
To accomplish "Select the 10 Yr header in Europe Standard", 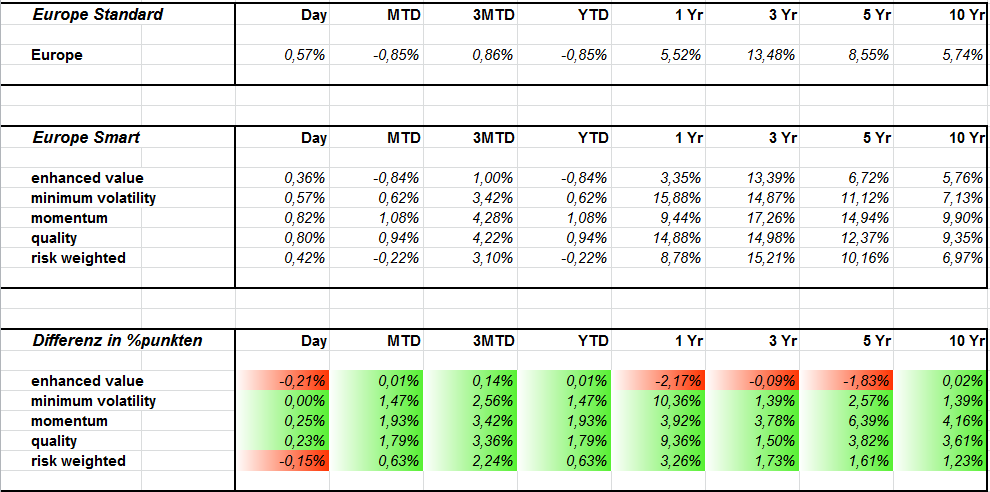I will click(964, 15).
